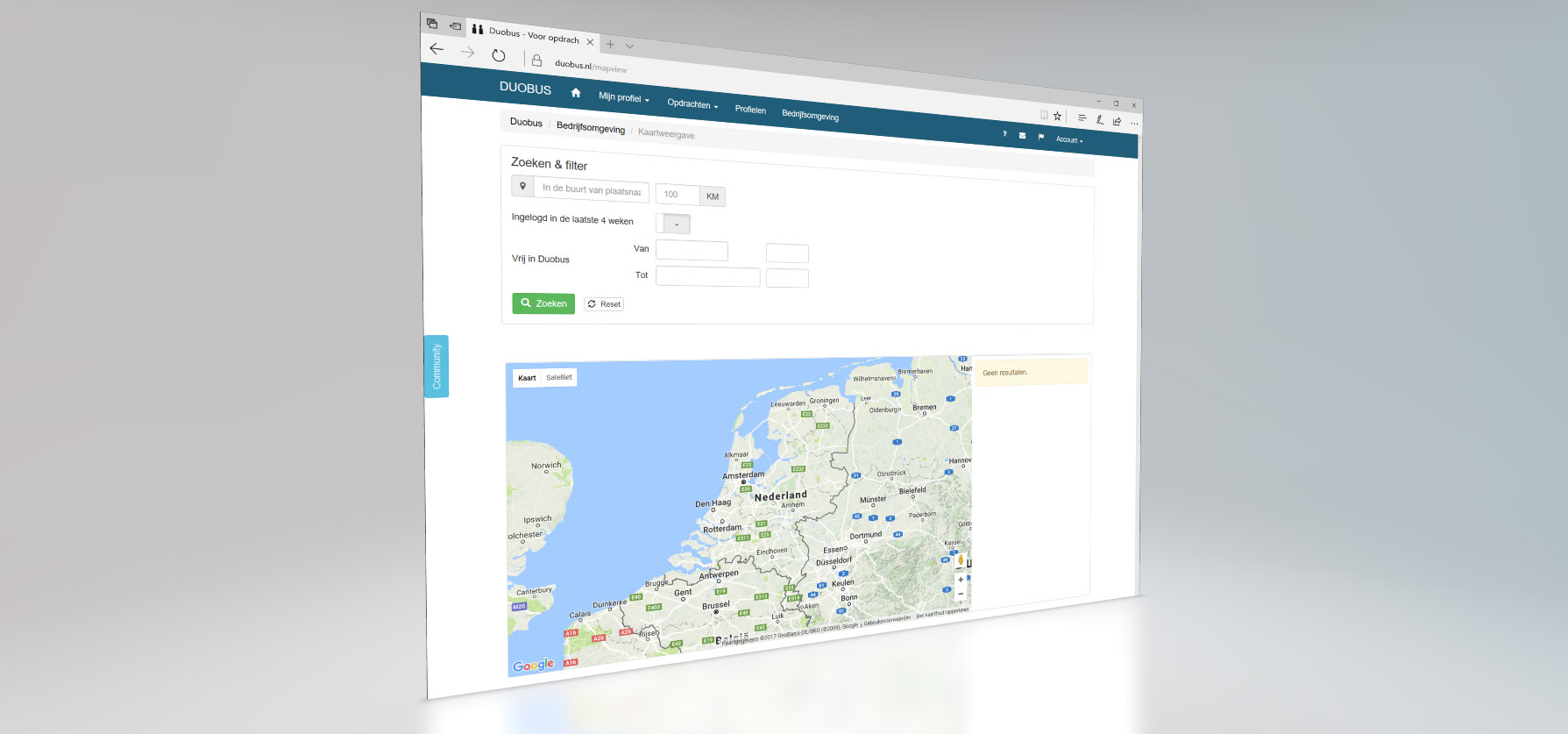Open a new tab with plus icon
The width and height of the screenshot is (1568, 734).
click(611, 44)
